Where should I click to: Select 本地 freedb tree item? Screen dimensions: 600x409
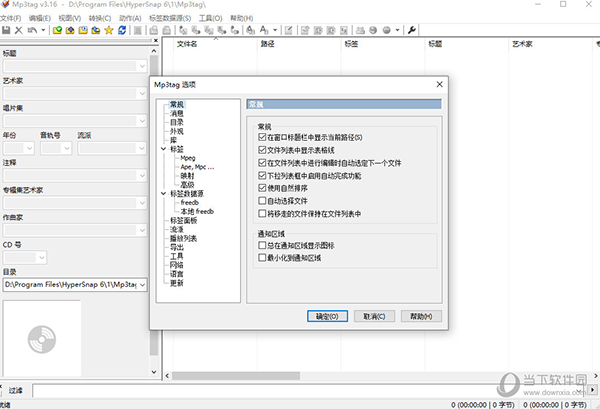click(x=197, y=211)
